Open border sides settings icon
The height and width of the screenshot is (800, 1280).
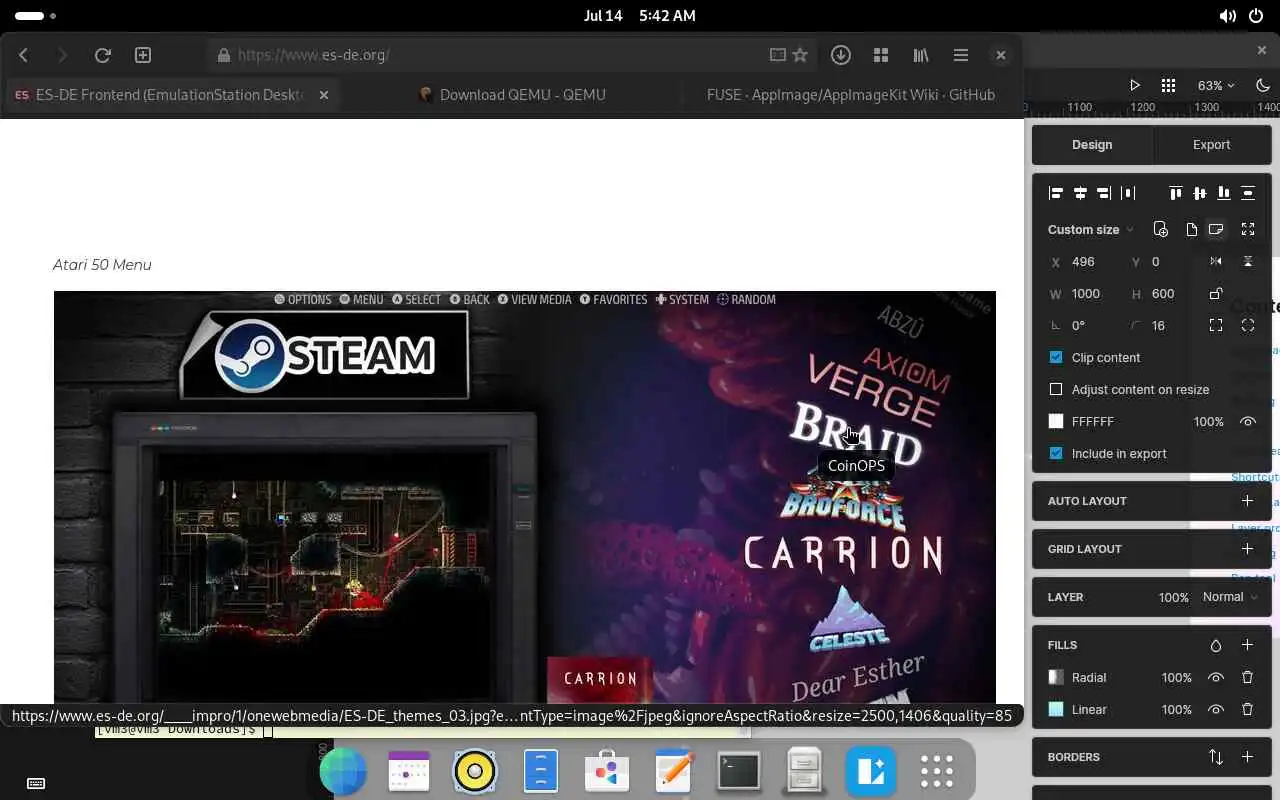(x=1216, y=757)
